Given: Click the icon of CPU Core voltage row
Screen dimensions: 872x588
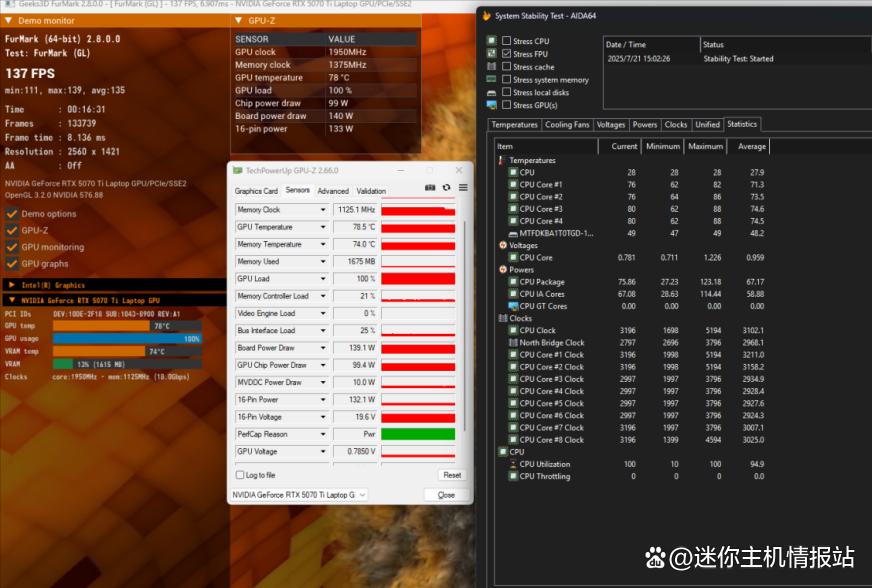Looking at the screenshot, I should coord(513,258).
